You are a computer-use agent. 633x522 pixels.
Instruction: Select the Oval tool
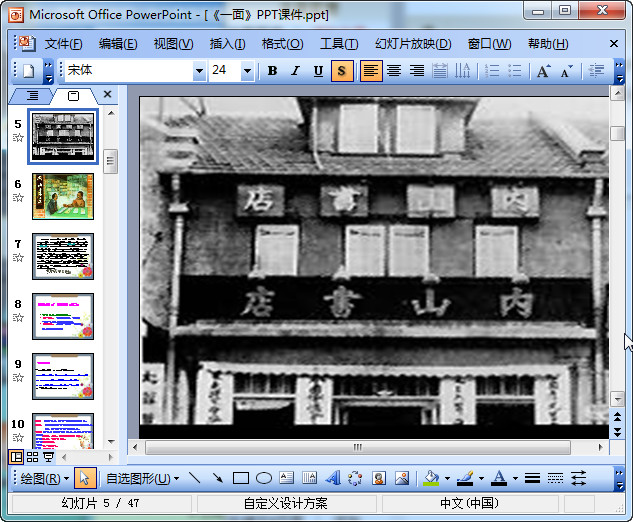(264, 478)
